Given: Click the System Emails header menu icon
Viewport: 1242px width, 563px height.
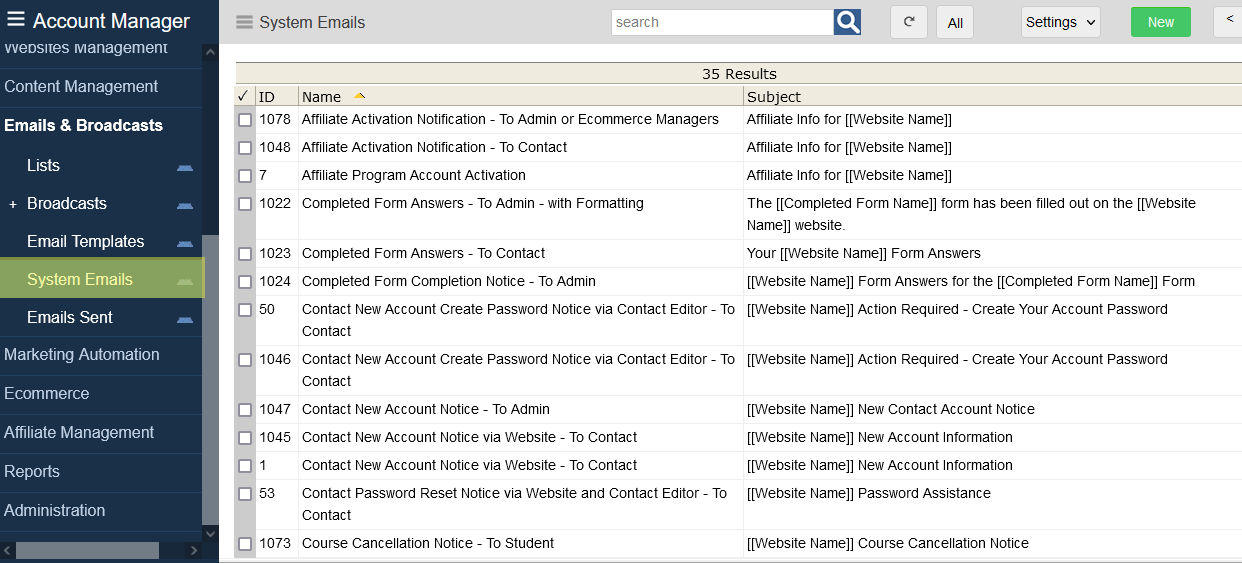Looking at the screenshot, I should pyautogui.click(x=244, y=22).
